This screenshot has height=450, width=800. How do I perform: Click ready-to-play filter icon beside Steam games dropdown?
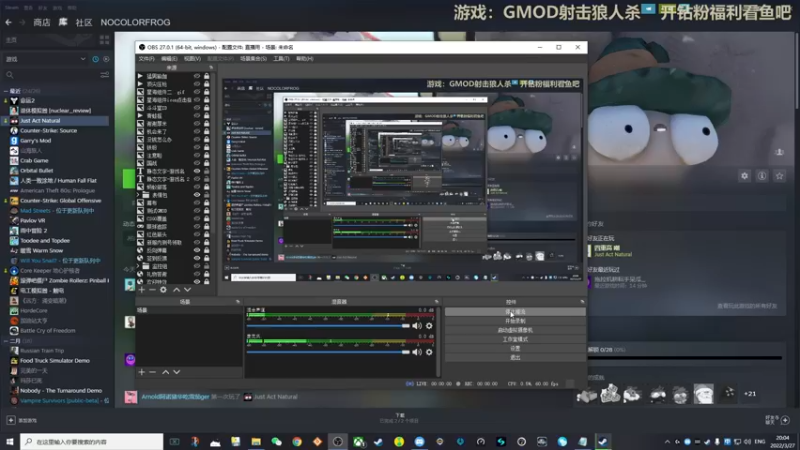[106, 59]
